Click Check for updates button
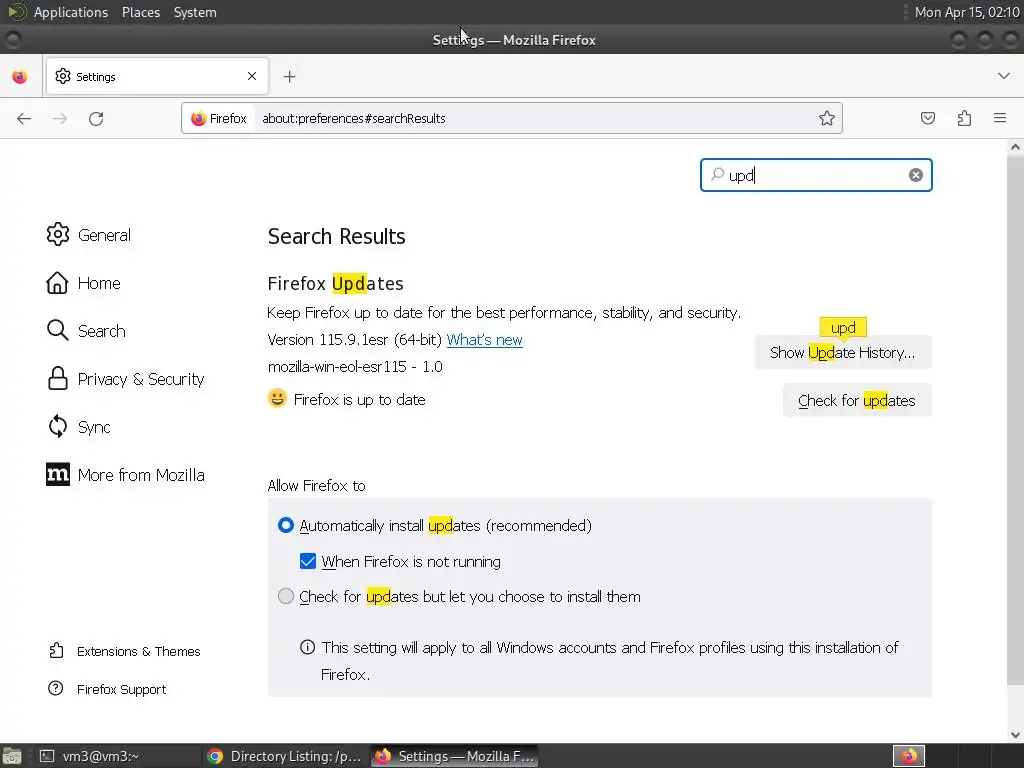 click(x=857, y=400)
